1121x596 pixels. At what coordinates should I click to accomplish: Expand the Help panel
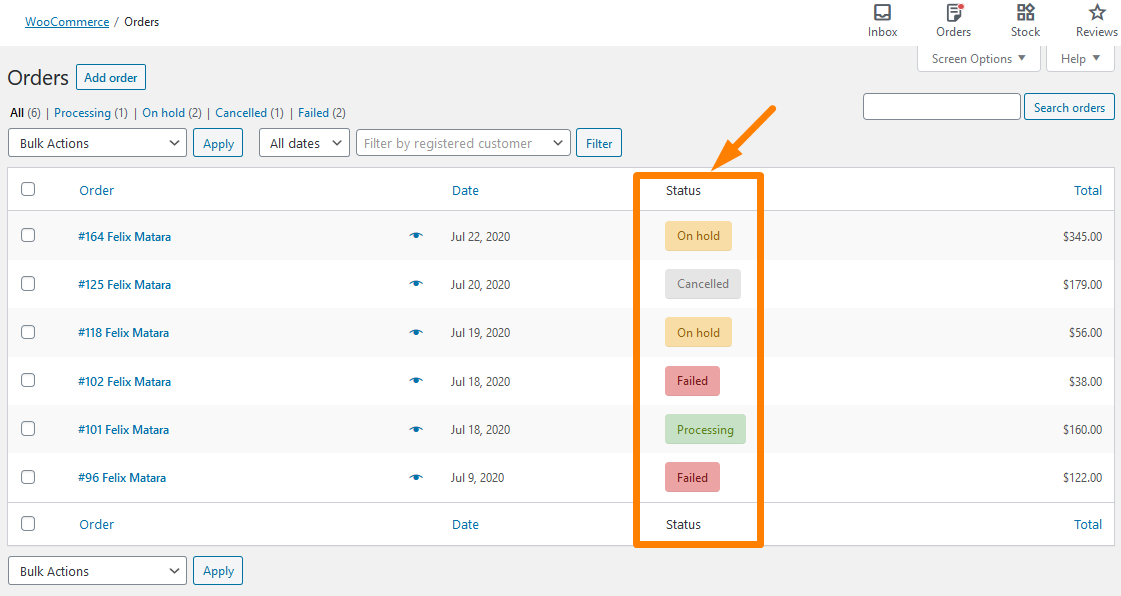[1080, 59]
